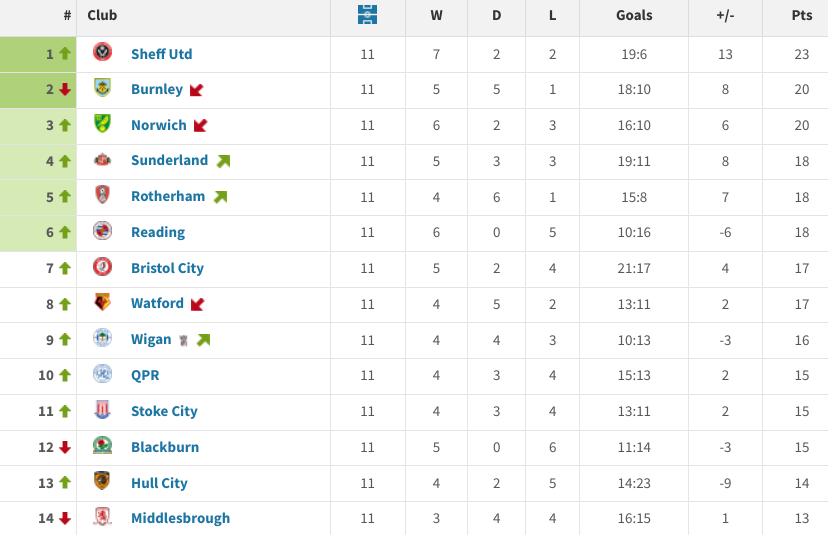The width and height of the screenshot is (828, 535).
Task: Click the Goals column header
Action: pyautogui.click(x=634, y=15)
